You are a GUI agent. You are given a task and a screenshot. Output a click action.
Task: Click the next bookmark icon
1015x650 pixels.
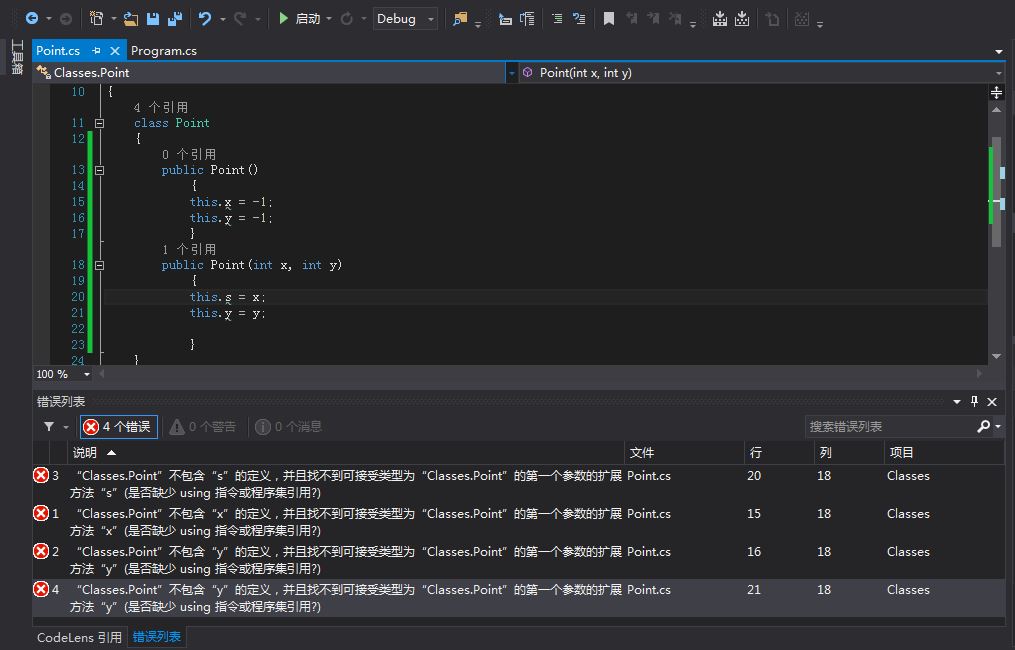click(x=653, y=19)
